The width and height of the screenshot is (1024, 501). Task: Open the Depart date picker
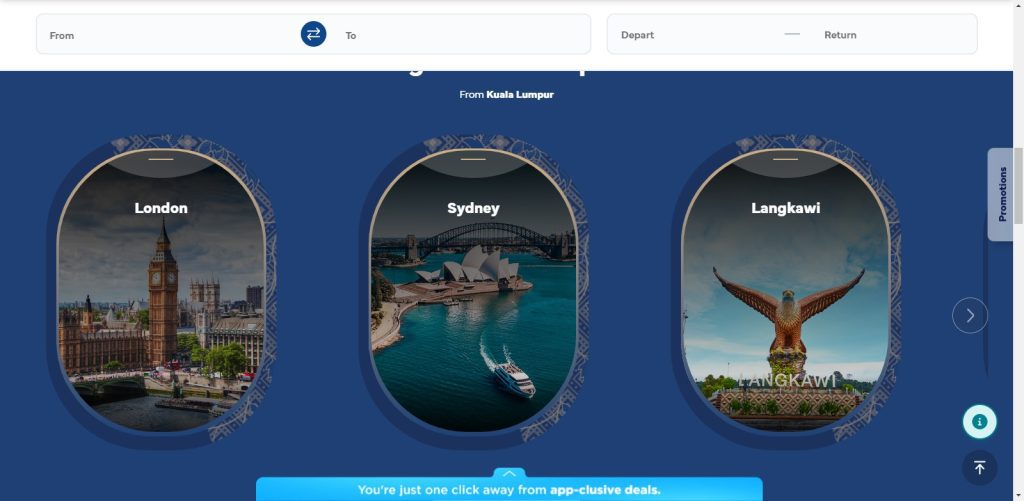[690, 35]
